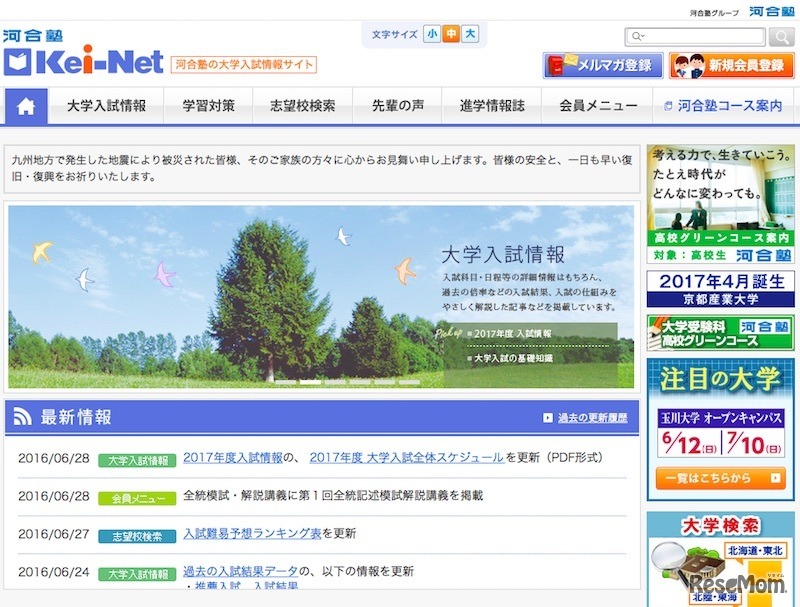Click the 河合塾の大学入試情報サイト tagline
Viewport: 800px width, 607px height.
pos(243,64)
